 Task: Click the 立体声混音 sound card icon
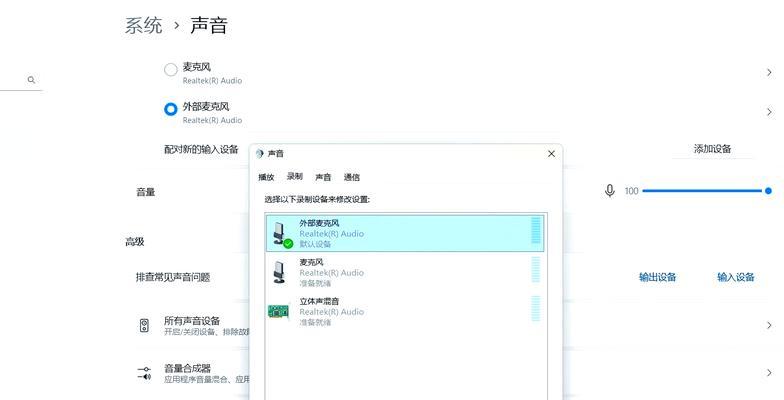278,312
